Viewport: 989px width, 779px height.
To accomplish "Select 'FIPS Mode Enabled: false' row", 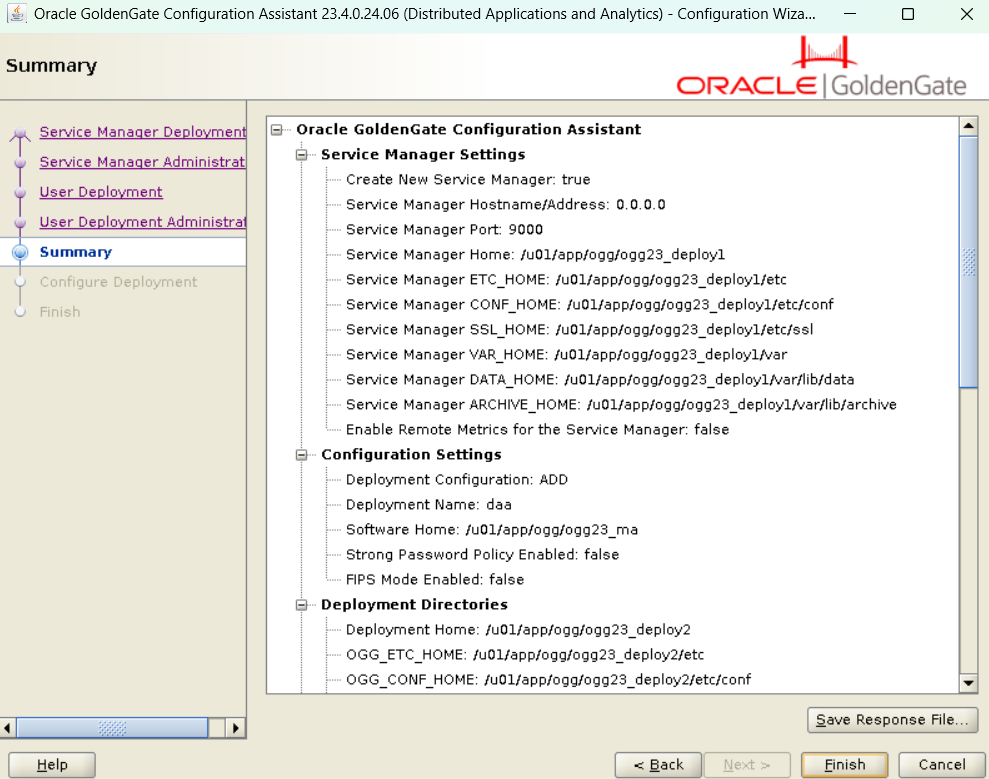I will [x=435, y=580].
